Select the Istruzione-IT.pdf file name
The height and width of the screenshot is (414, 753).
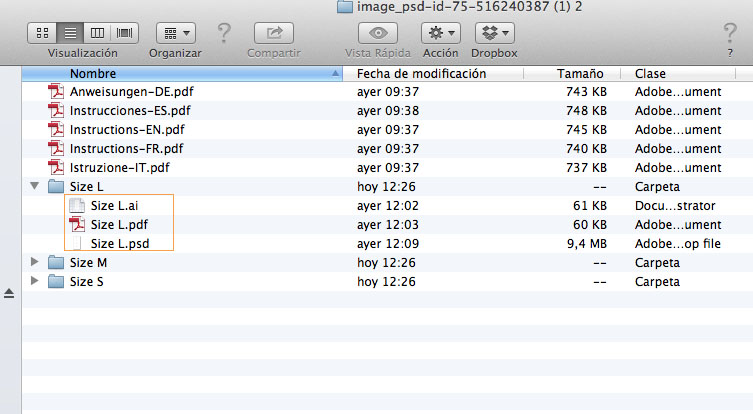[120, 168]
